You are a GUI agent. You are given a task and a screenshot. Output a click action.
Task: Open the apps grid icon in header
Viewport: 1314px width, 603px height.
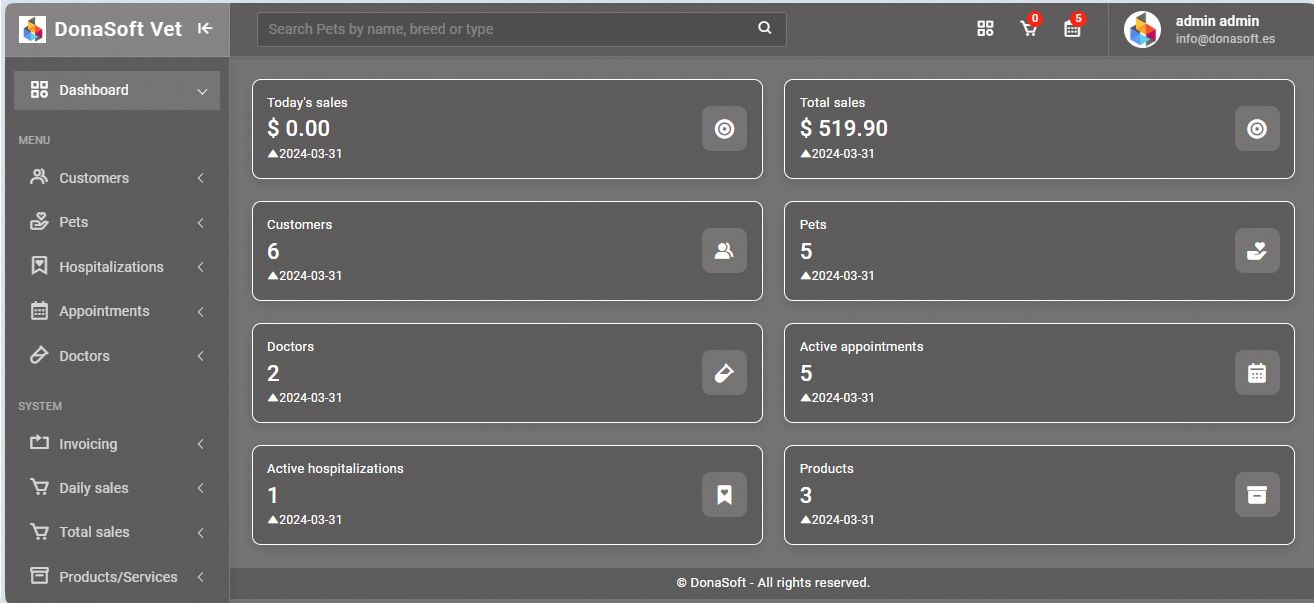(x=985, y=29)
